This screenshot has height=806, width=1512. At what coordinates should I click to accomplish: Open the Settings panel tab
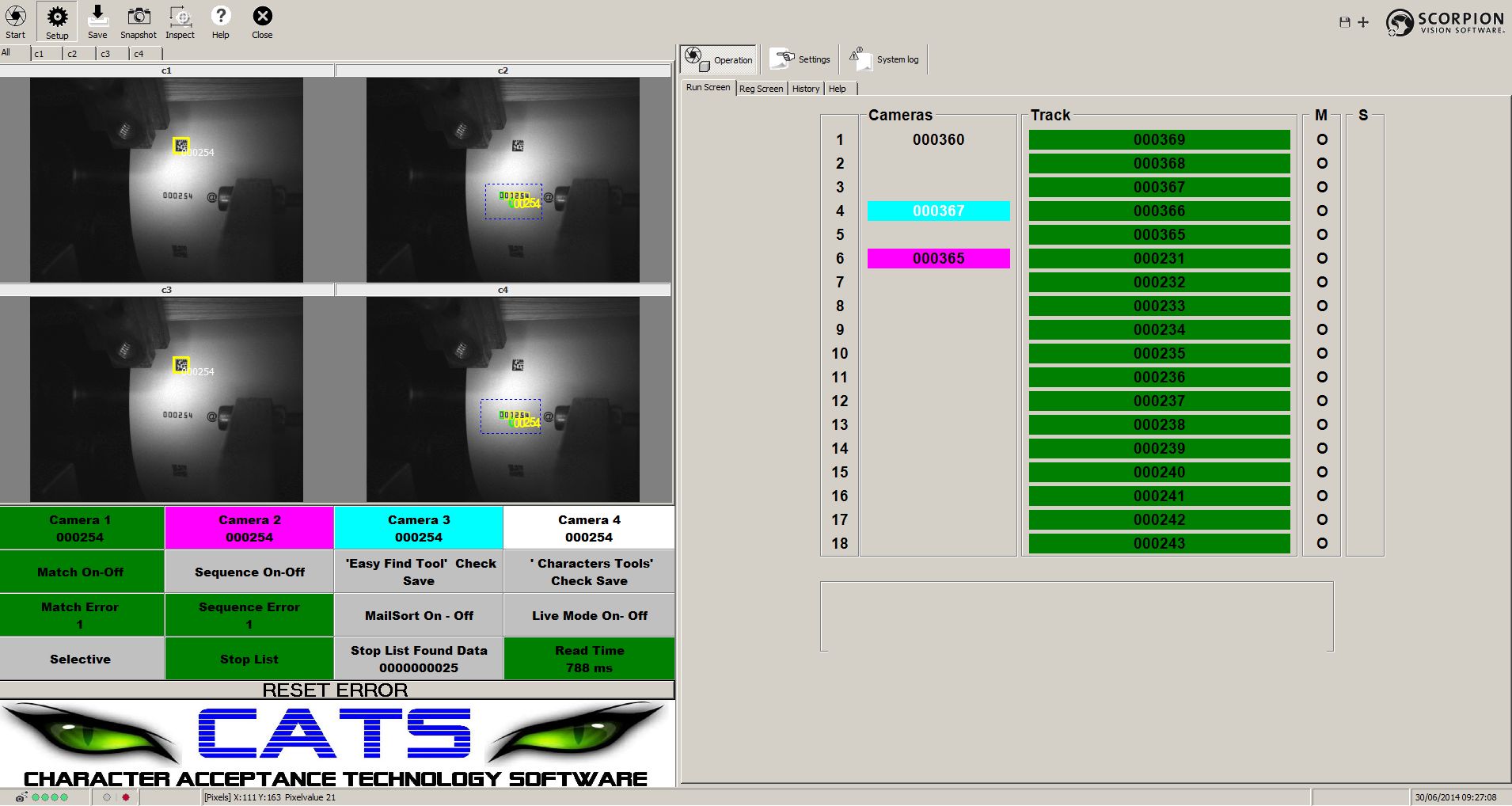pyautogui.click(x=800, y=59)
